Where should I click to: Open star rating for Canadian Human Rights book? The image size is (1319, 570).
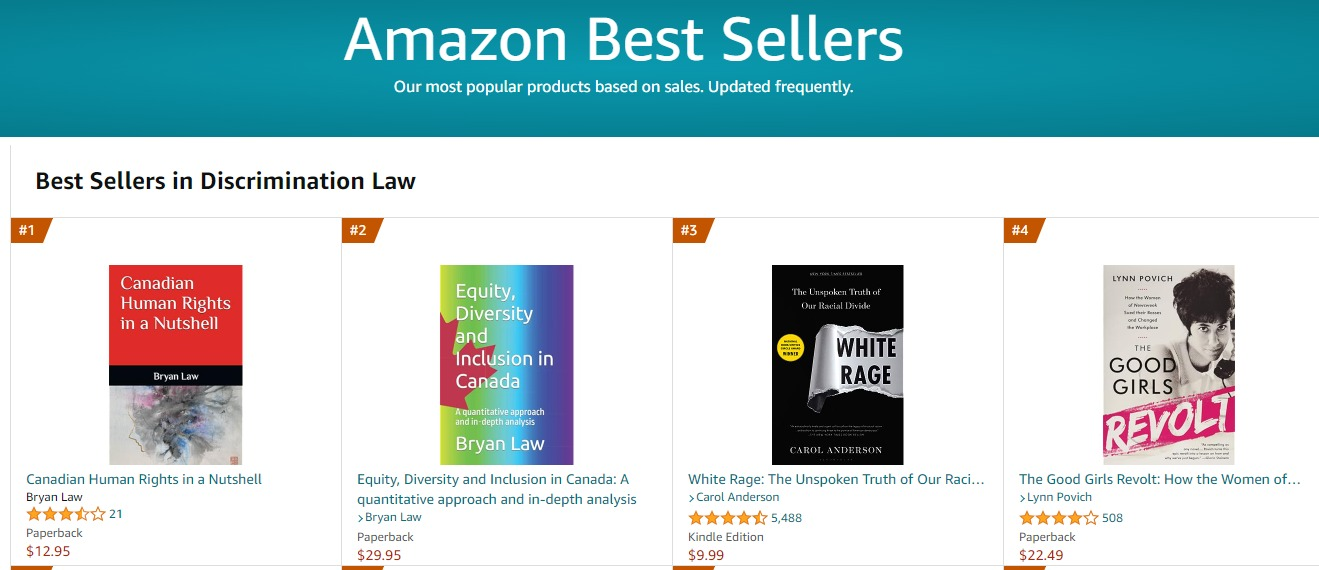pyautogui.click(x=65, y=514)
